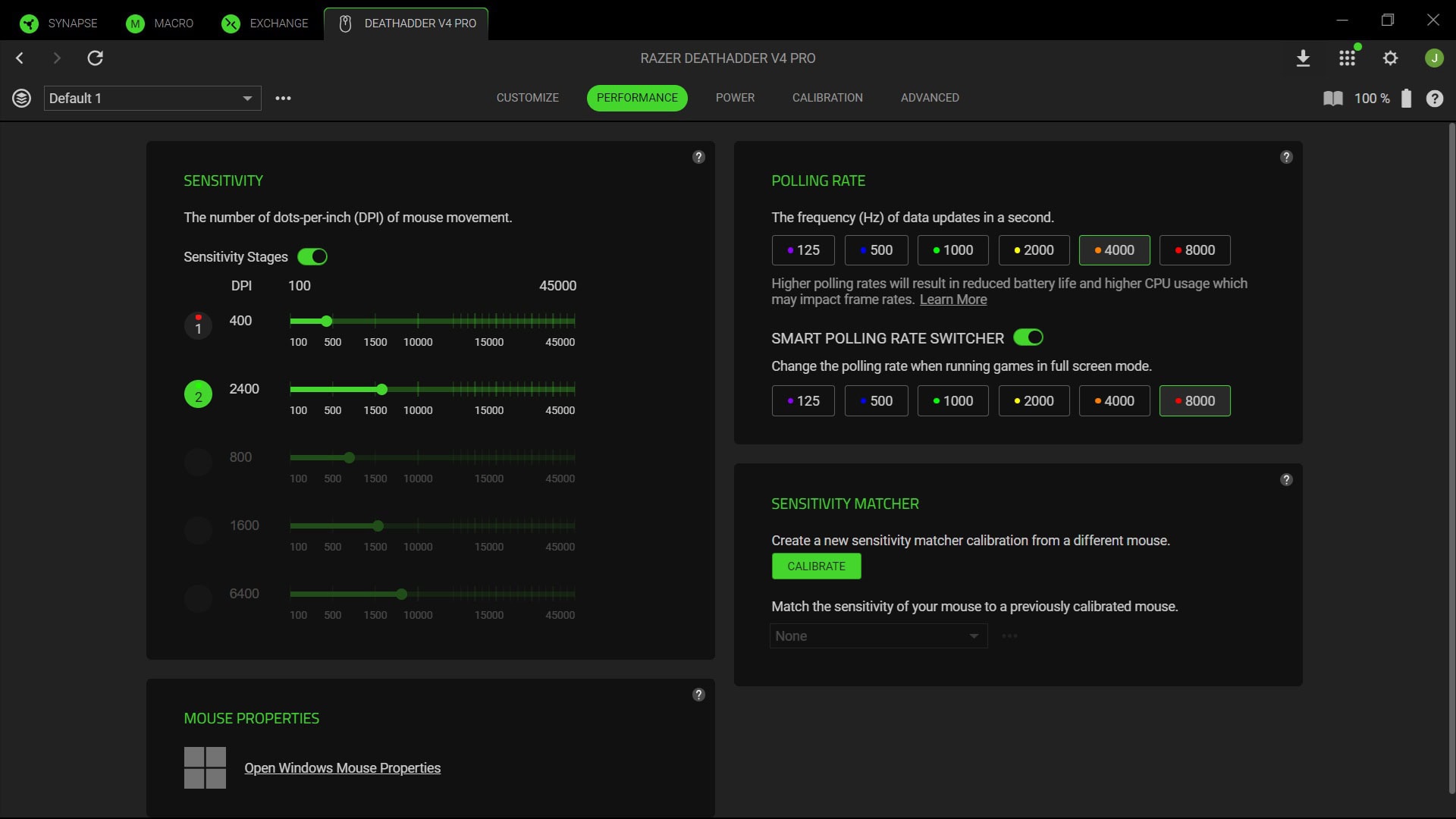Open the Power section

click(735, 98)
